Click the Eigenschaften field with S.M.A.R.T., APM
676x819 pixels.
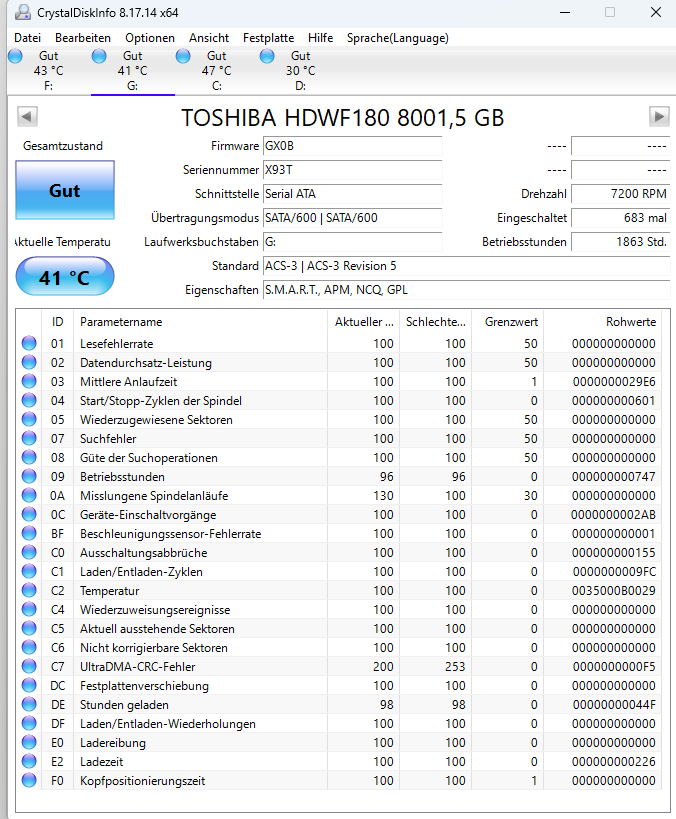(467, 290)
